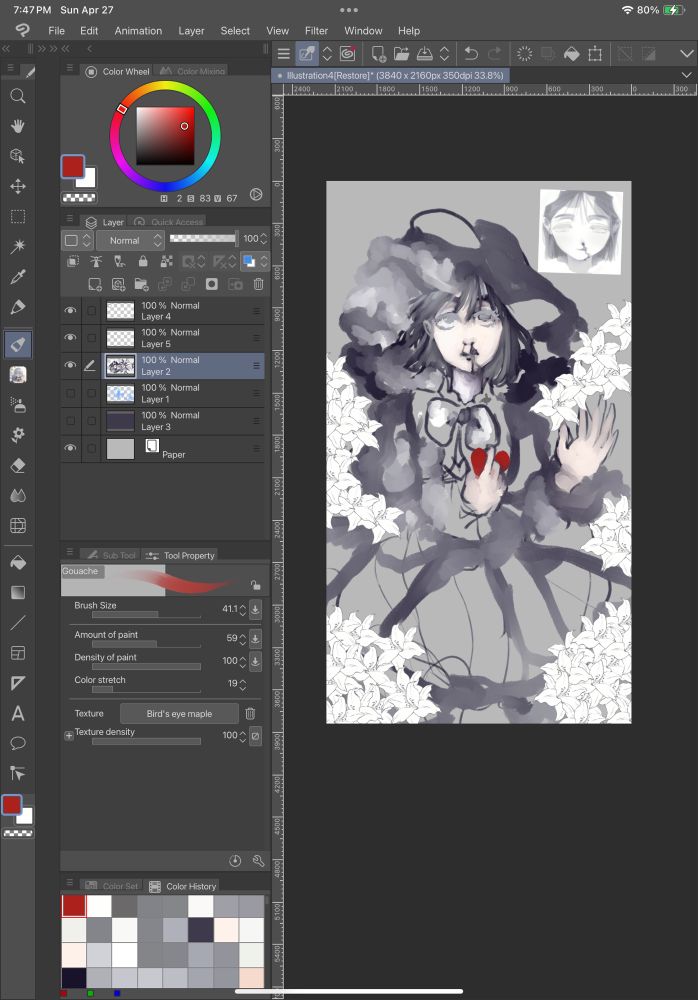The width and height of the screenshot is (698, 1000).
Task: Select the Operation object tool
Action: (18, 156)
